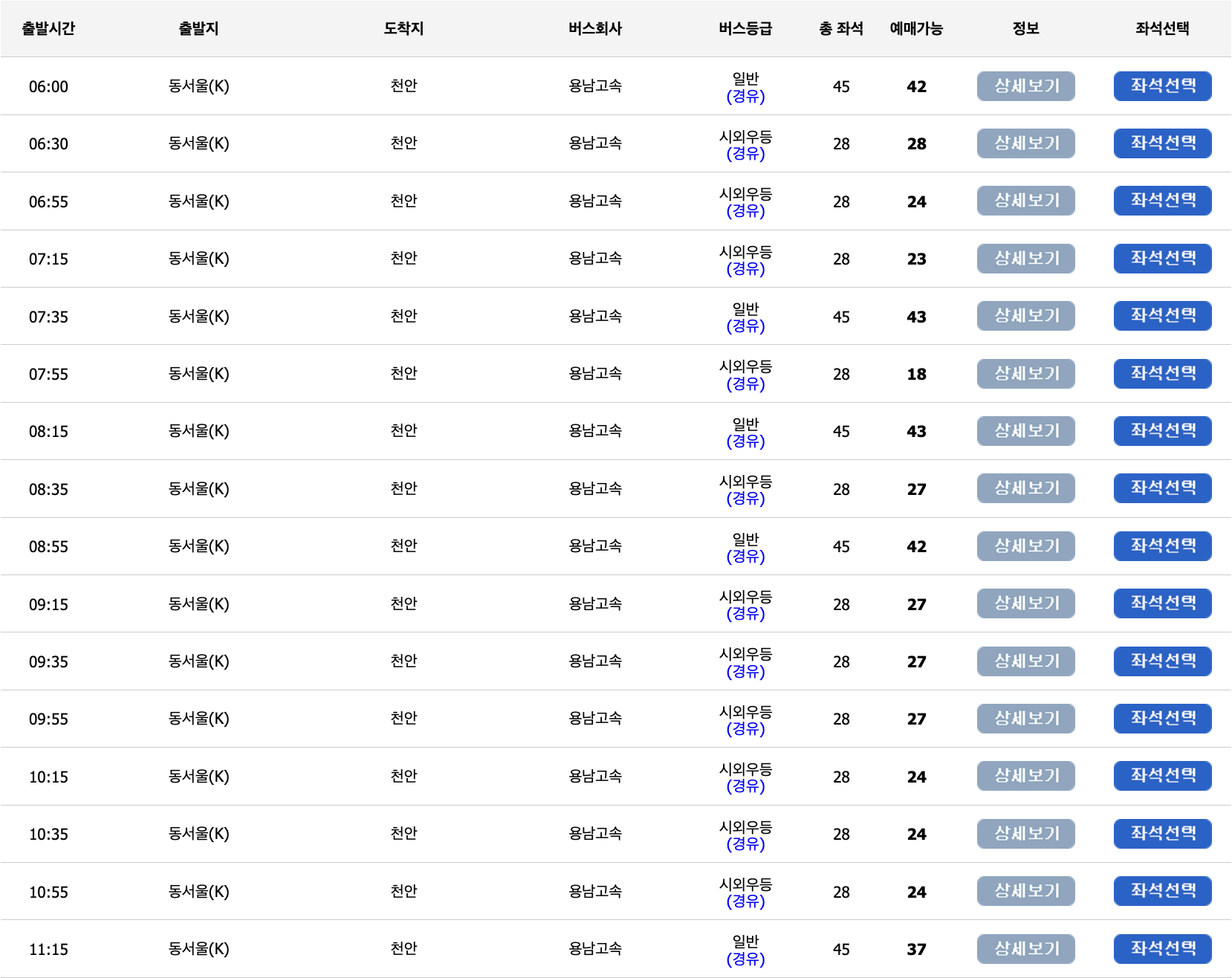Select seats for the 10:55 departure

1161,891
